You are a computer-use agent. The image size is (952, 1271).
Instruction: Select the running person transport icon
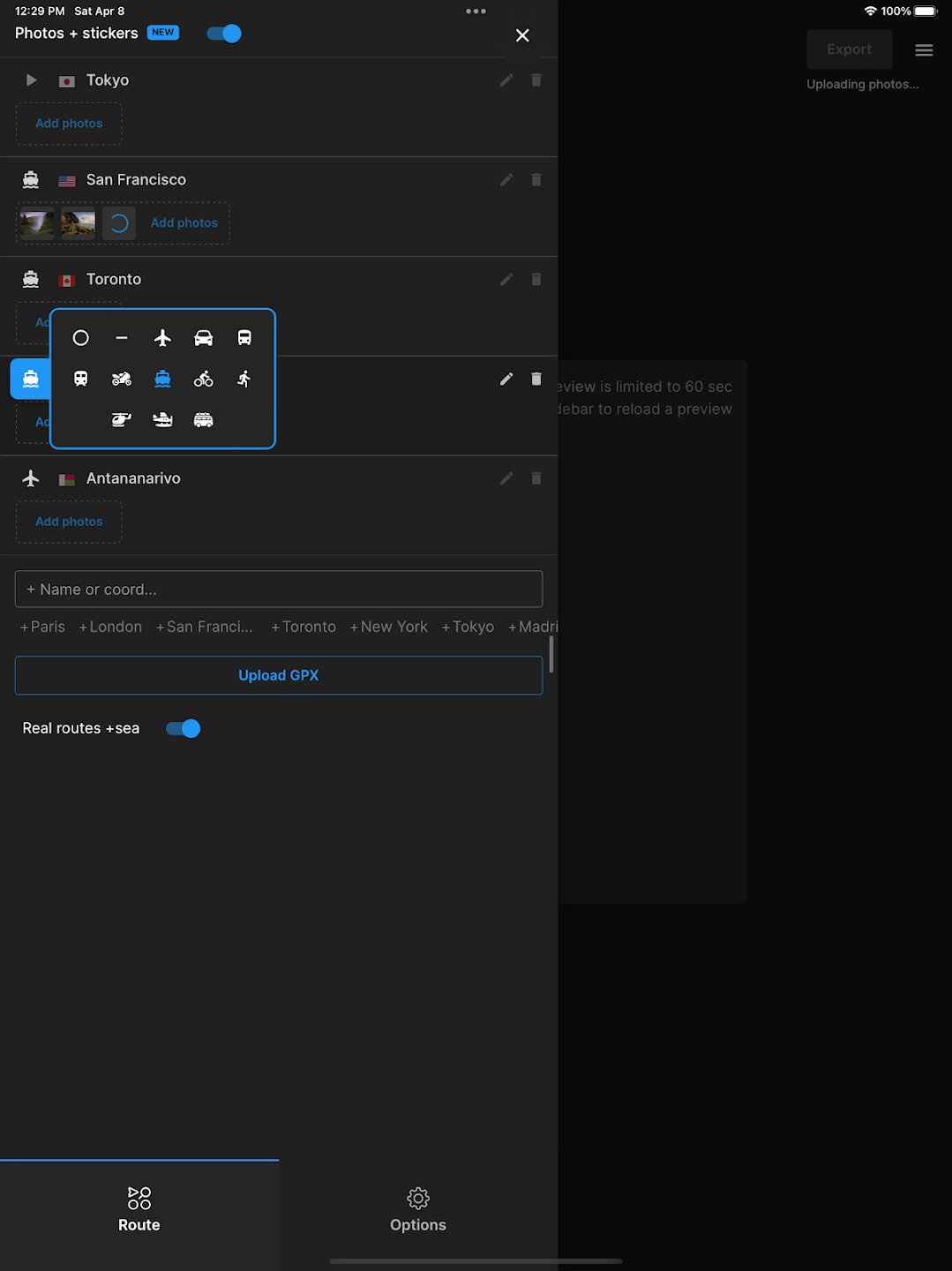tap(244, 379)
